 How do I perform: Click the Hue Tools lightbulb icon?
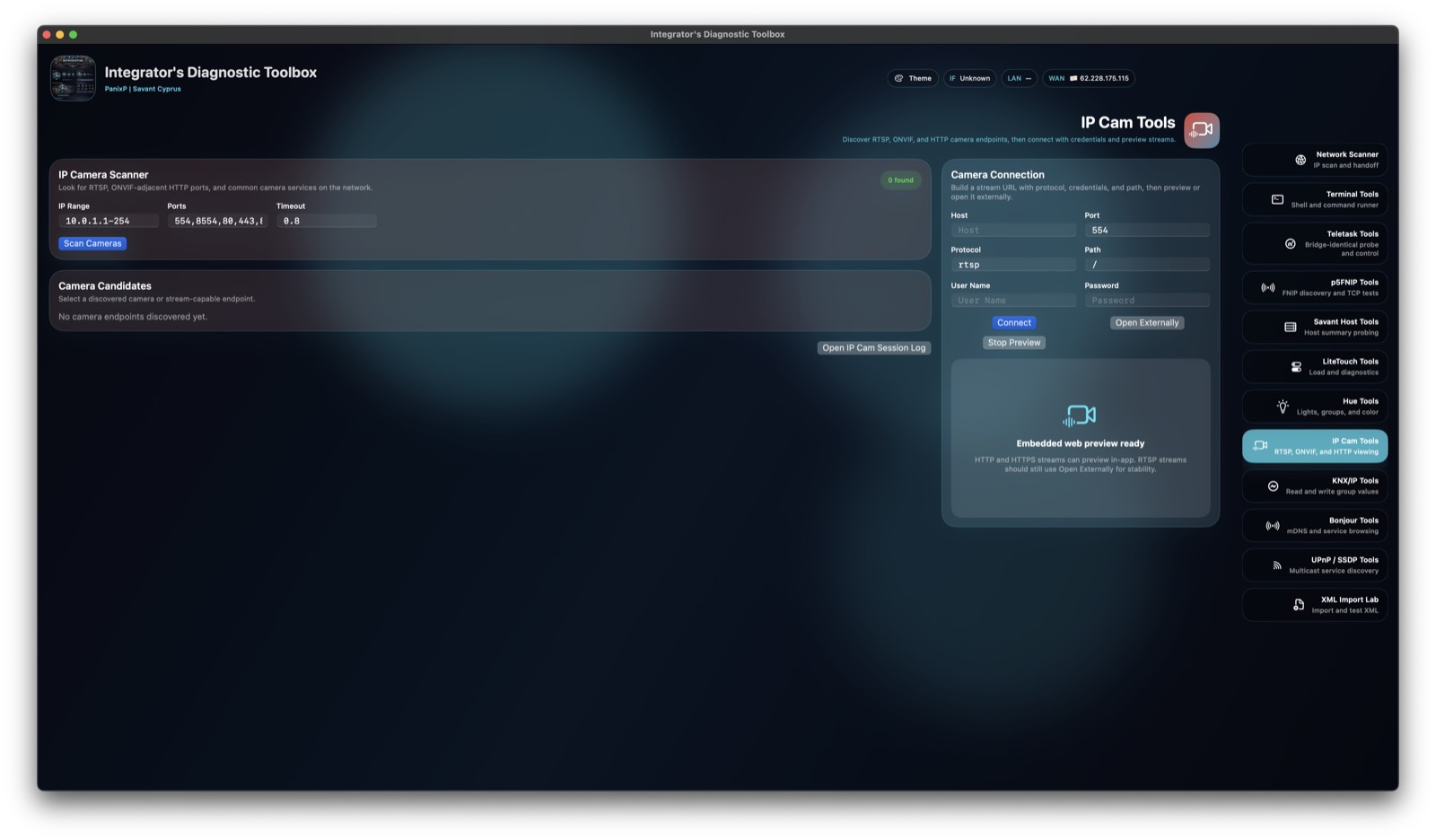click(1282, 406)
